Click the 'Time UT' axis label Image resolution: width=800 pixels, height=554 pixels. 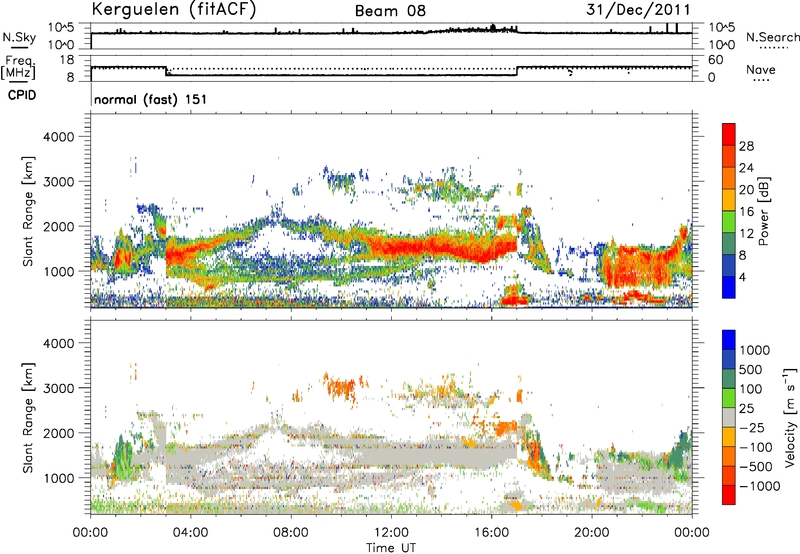tap(391, 548)
